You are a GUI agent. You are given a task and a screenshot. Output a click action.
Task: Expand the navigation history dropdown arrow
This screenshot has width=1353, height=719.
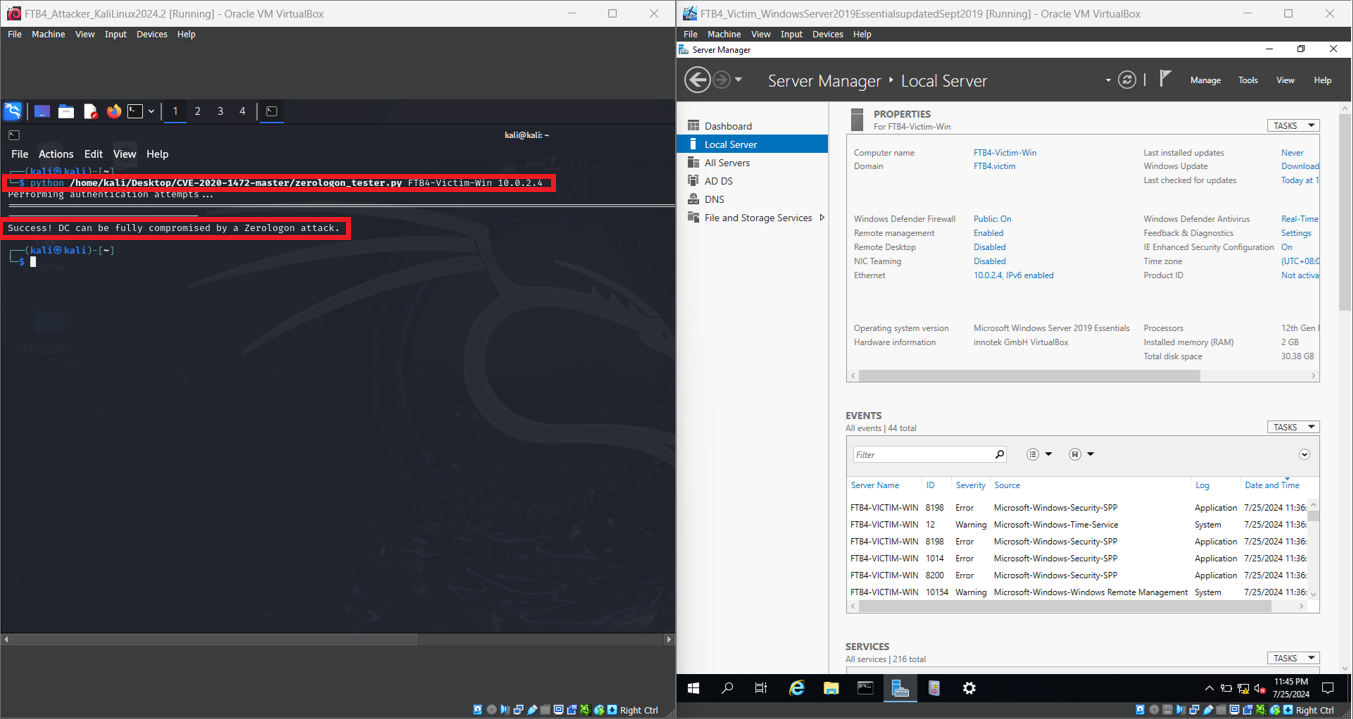tap(738, 80)
